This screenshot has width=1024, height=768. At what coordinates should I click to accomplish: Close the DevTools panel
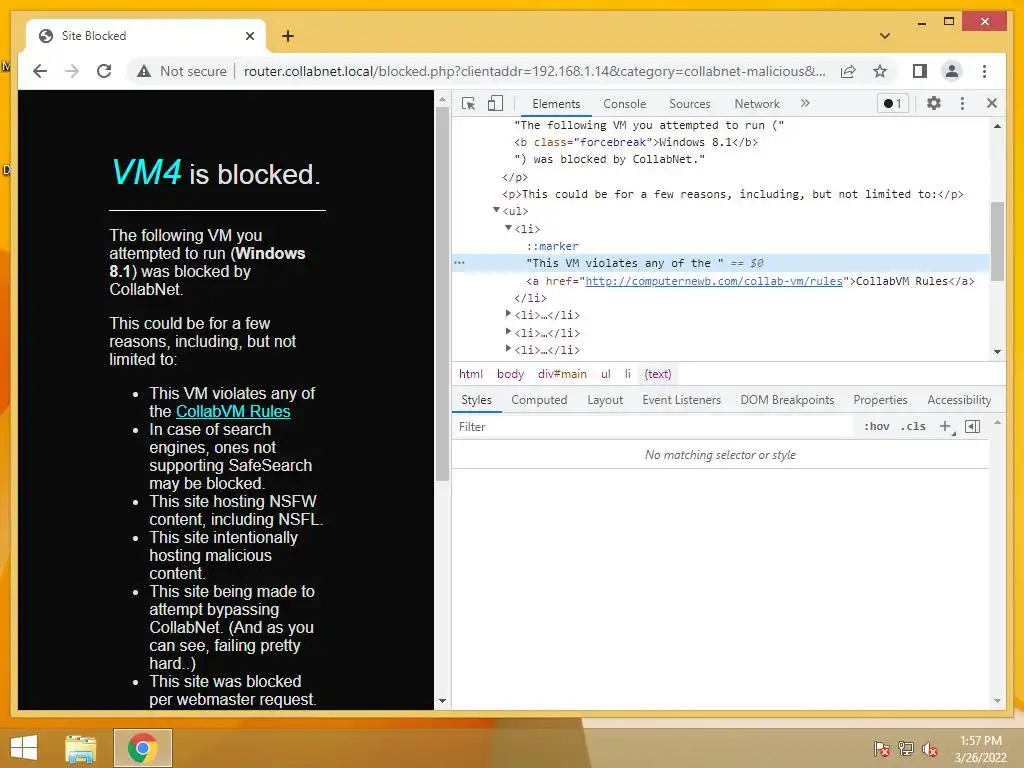[991, 103]
